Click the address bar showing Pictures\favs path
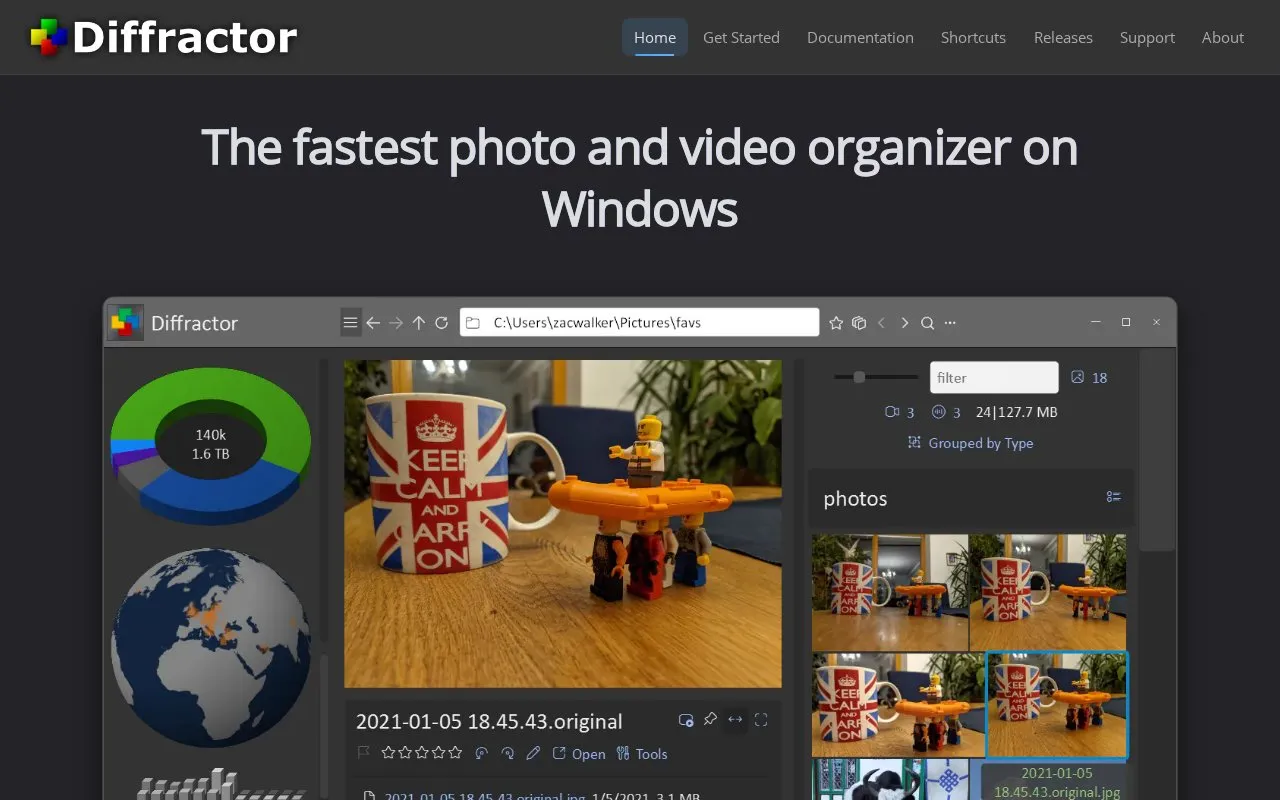 639,323
